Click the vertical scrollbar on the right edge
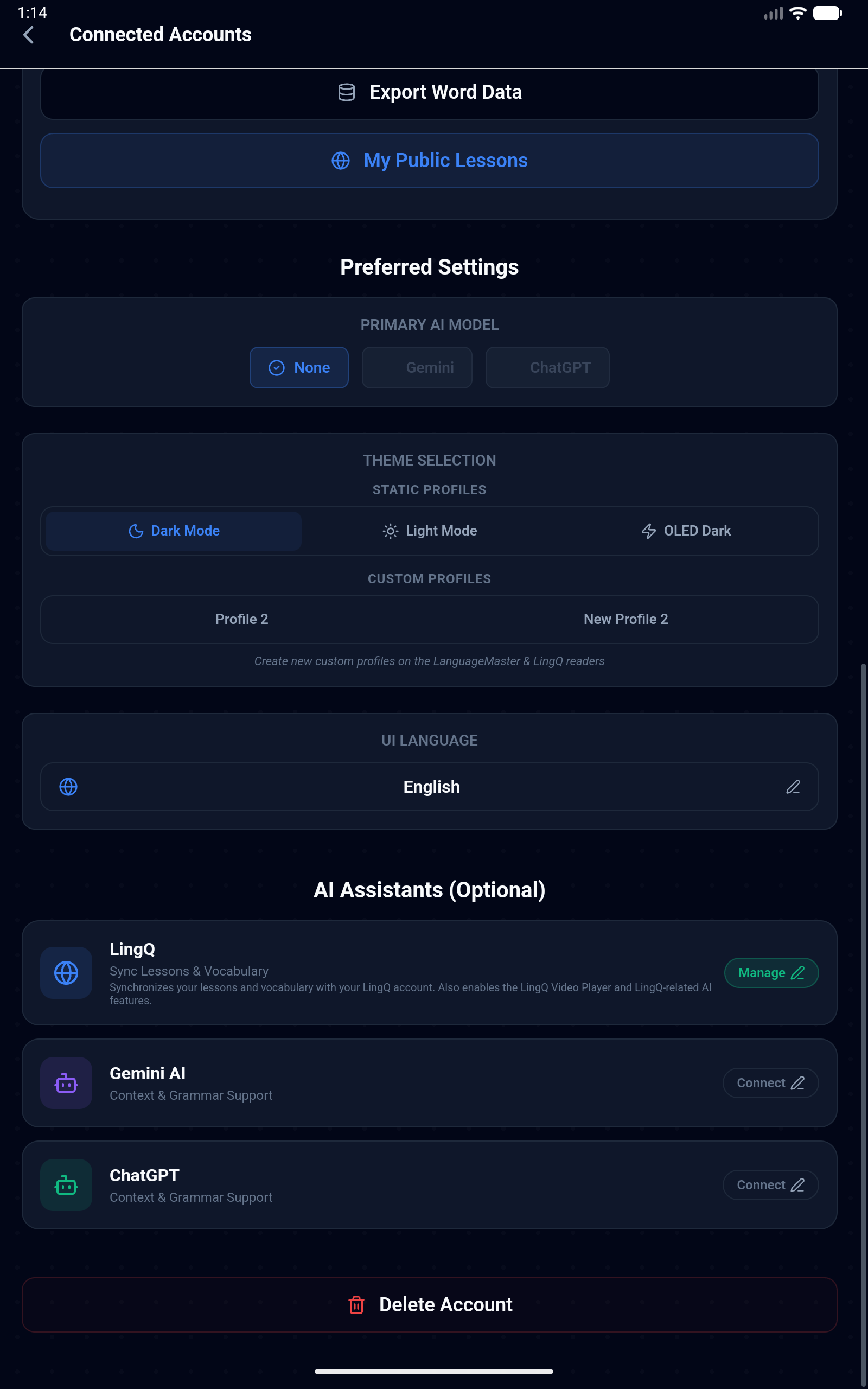The width and height of the screenshot is (868, 1389). click(863, 976)
